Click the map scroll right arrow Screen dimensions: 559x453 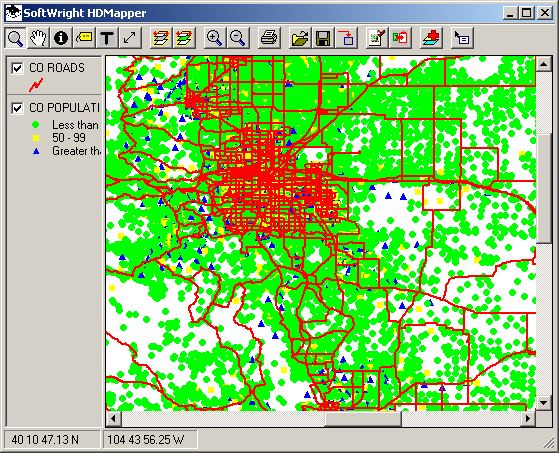click(528, 418)
